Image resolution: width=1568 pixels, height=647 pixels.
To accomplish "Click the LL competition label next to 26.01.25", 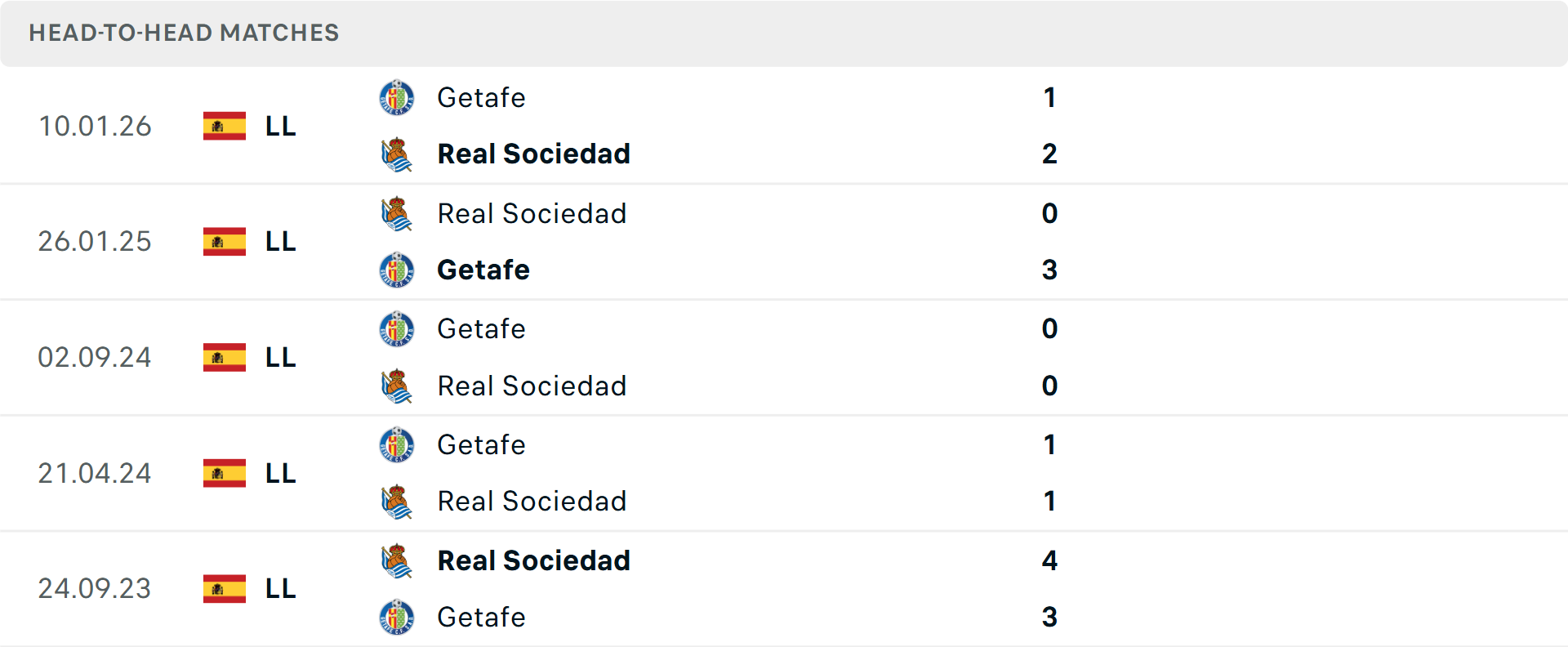I will coord(278,242).
